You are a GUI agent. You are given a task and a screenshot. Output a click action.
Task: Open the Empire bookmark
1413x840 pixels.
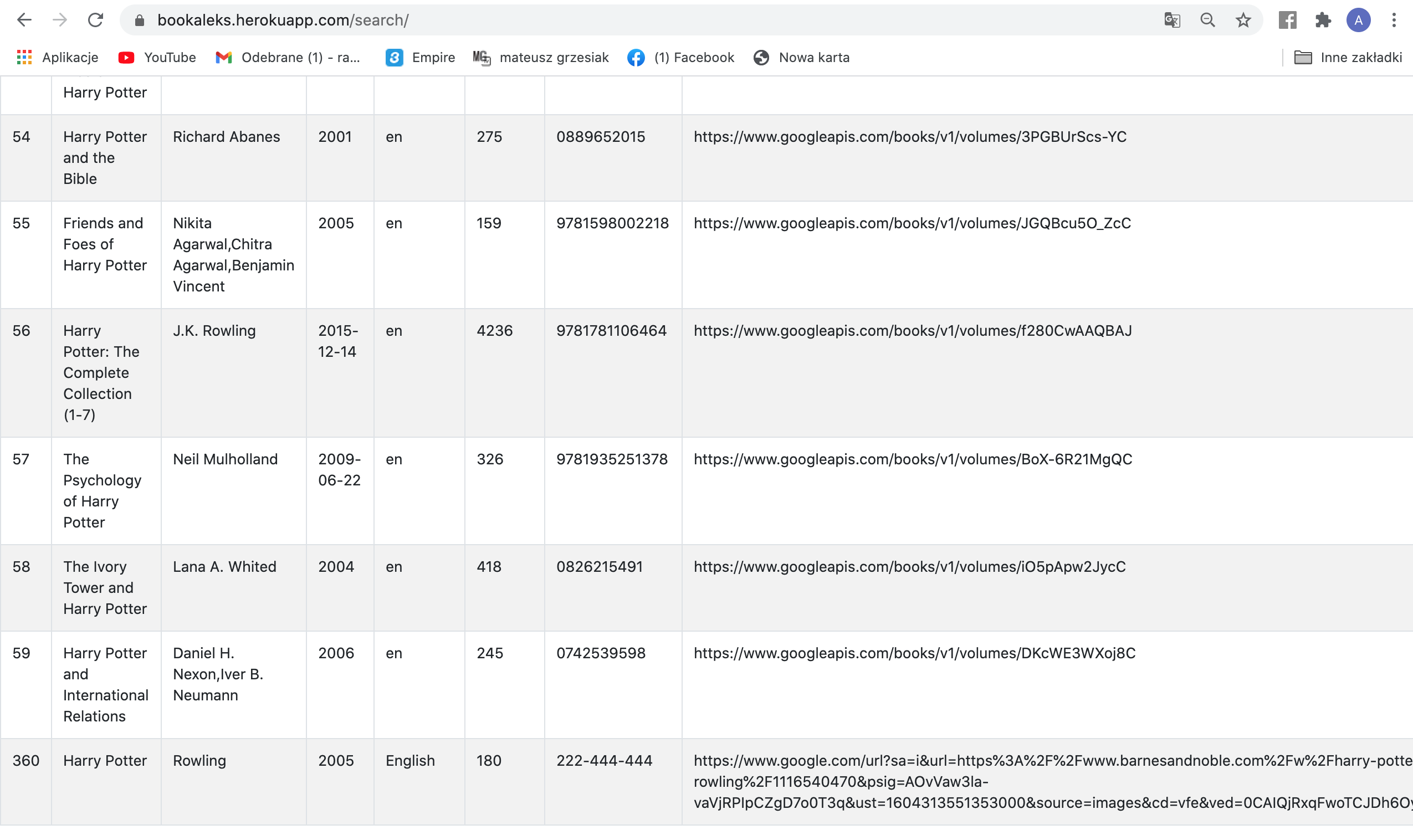coord(421,57)
